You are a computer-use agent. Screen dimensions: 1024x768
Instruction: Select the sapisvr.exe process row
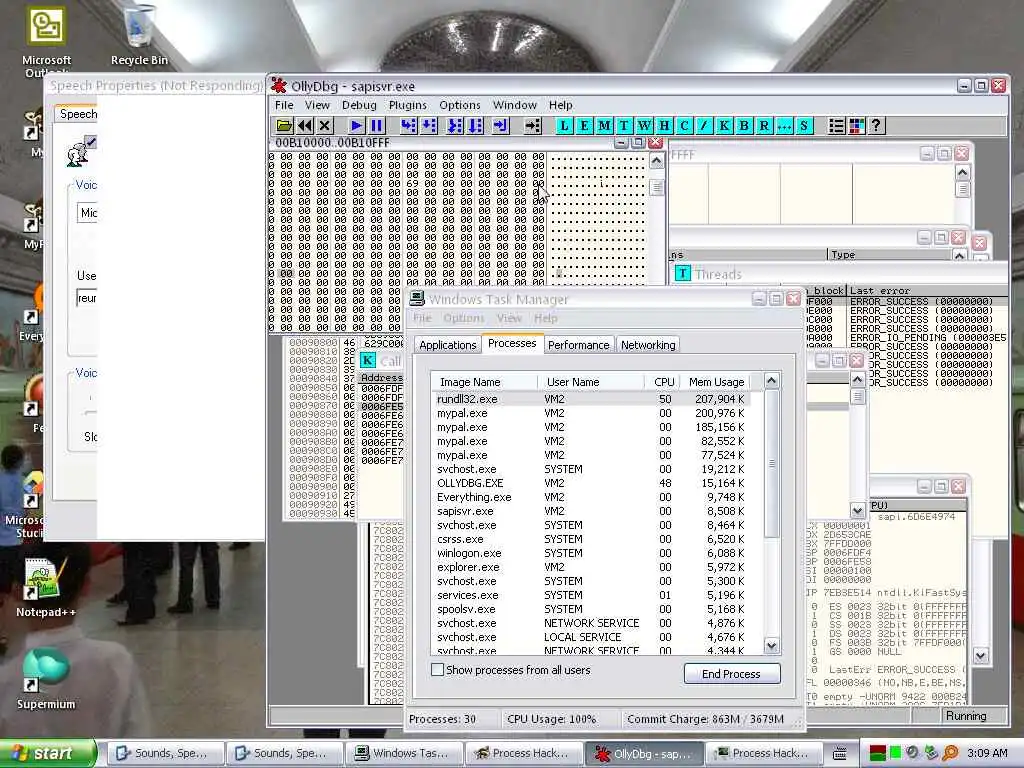click(591, 511)
